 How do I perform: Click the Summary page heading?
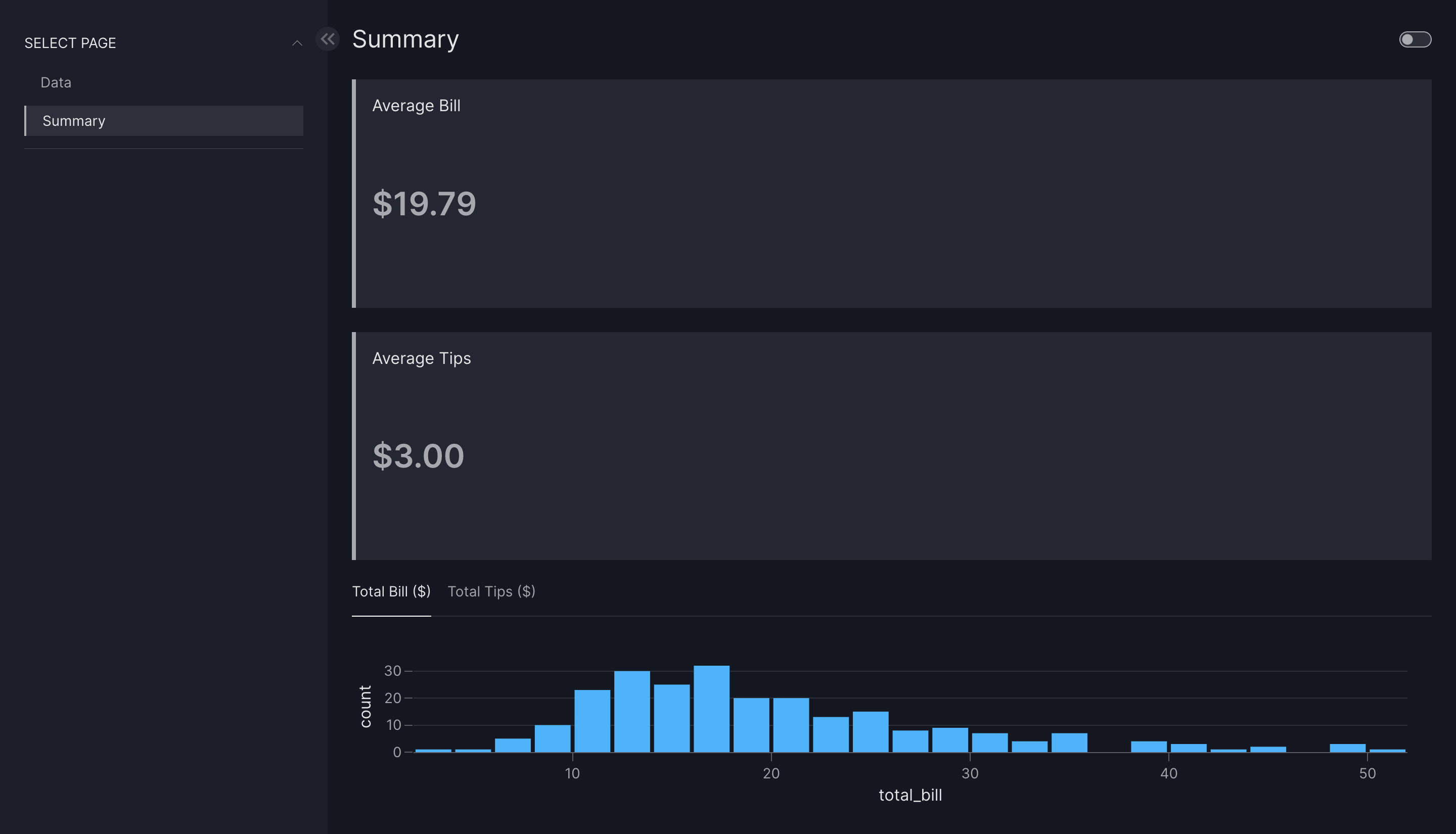click(x=405, y=39)
